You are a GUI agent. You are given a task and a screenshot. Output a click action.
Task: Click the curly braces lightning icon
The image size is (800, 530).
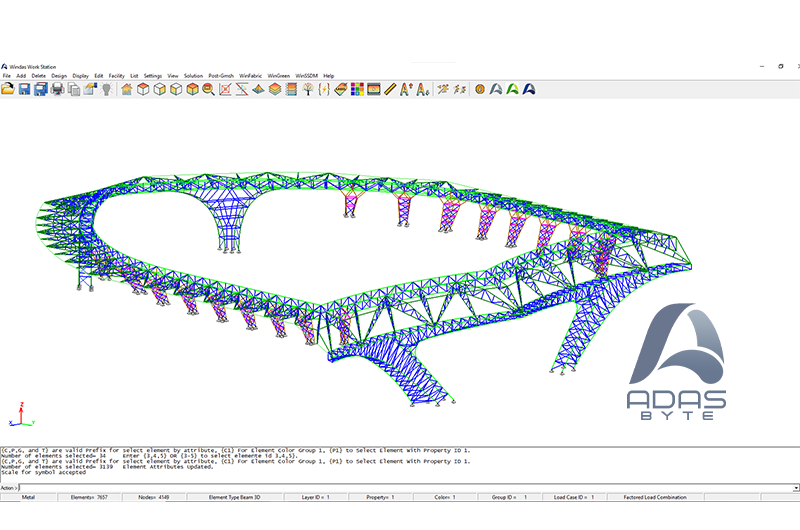324,89
